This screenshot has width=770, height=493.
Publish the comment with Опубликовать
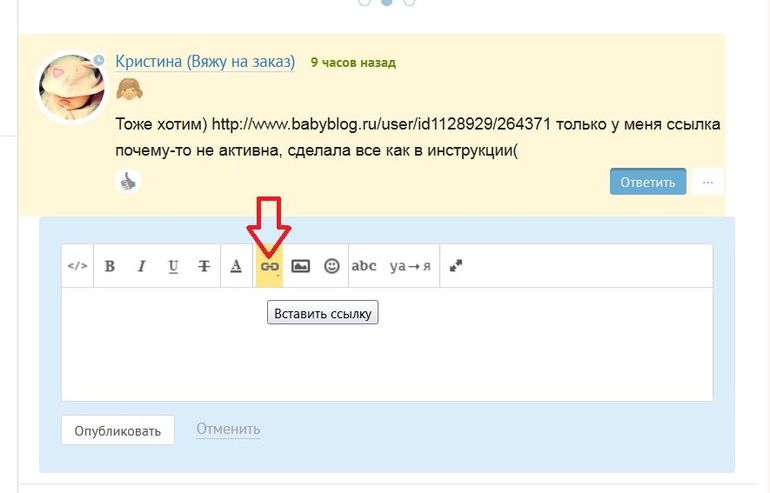118,431
